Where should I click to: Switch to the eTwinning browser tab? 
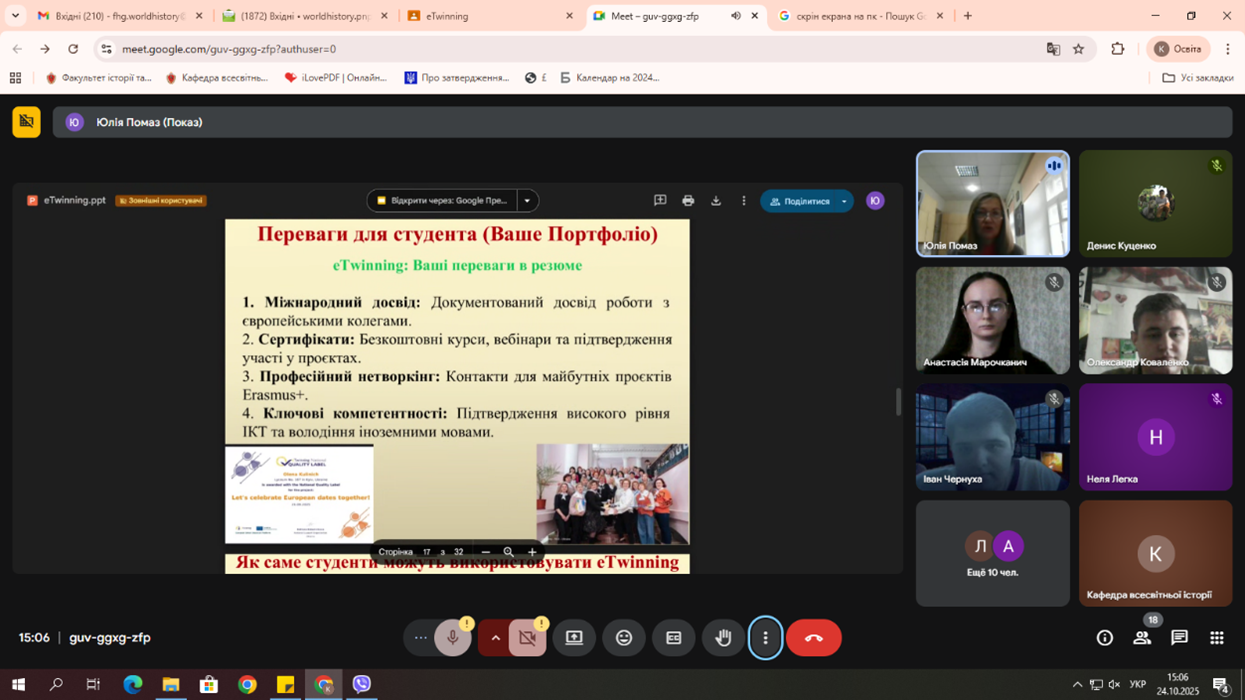[490, 16]
